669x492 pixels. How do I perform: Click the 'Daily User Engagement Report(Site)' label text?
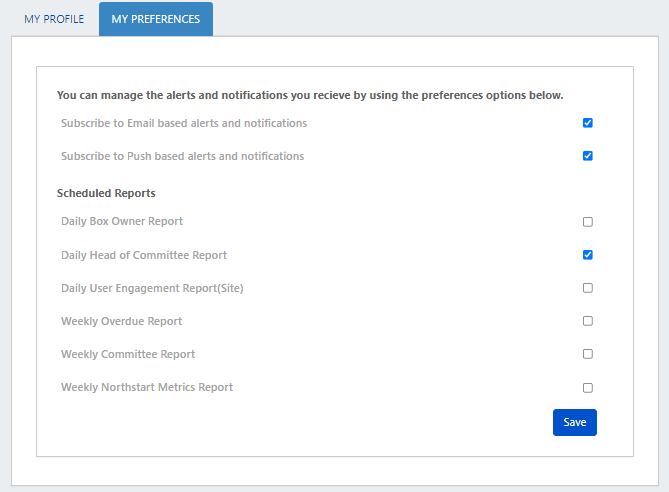point(152,288)
